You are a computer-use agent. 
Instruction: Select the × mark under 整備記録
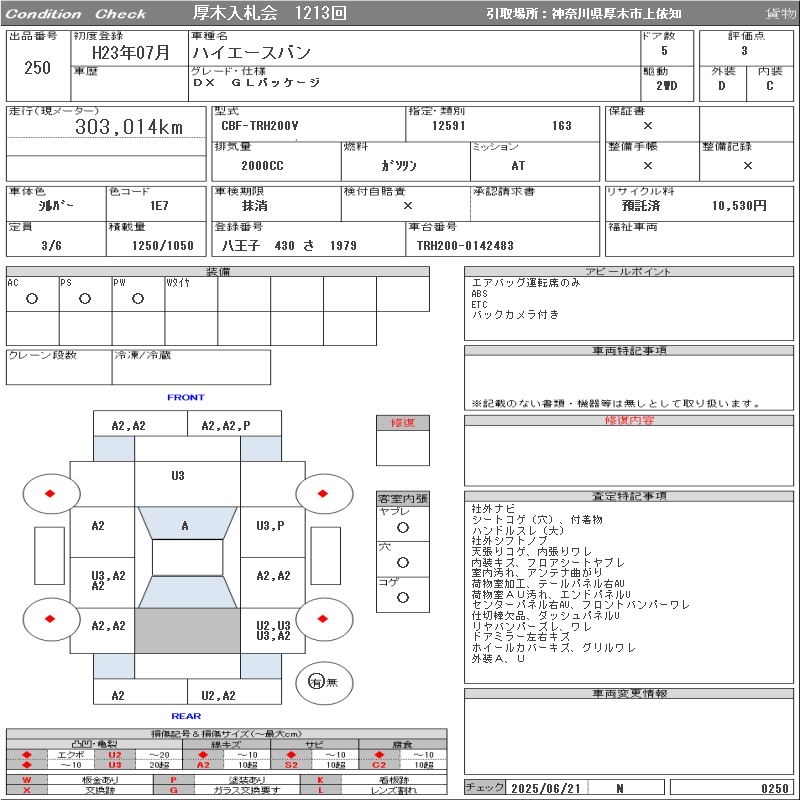tap(747, 165)
